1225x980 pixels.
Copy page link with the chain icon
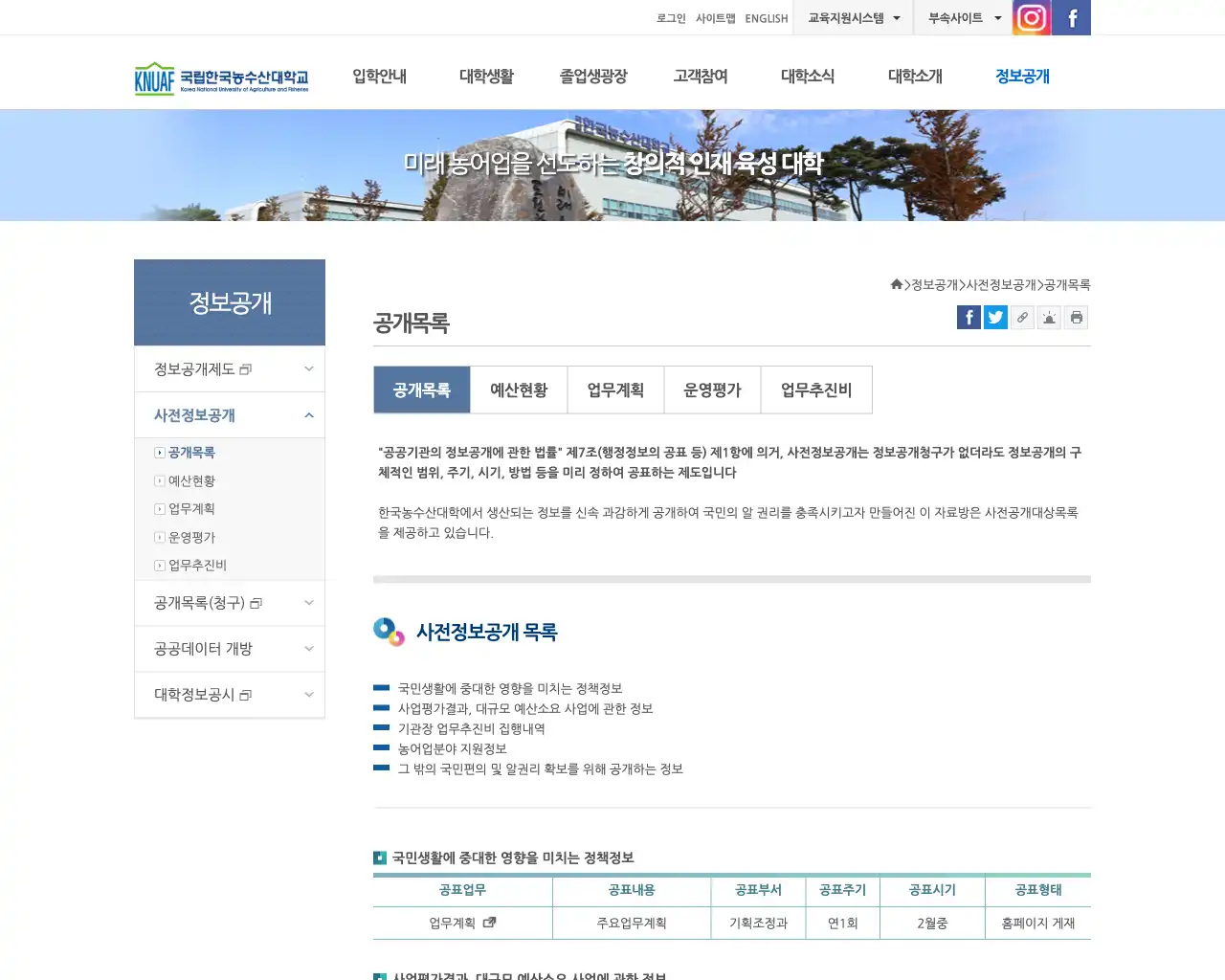[x=1022, y=318]
